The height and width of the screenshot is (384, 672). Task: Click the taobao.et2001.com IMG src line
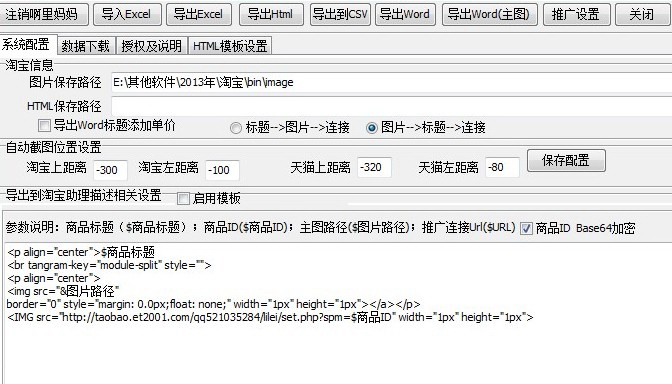point(270,317)
